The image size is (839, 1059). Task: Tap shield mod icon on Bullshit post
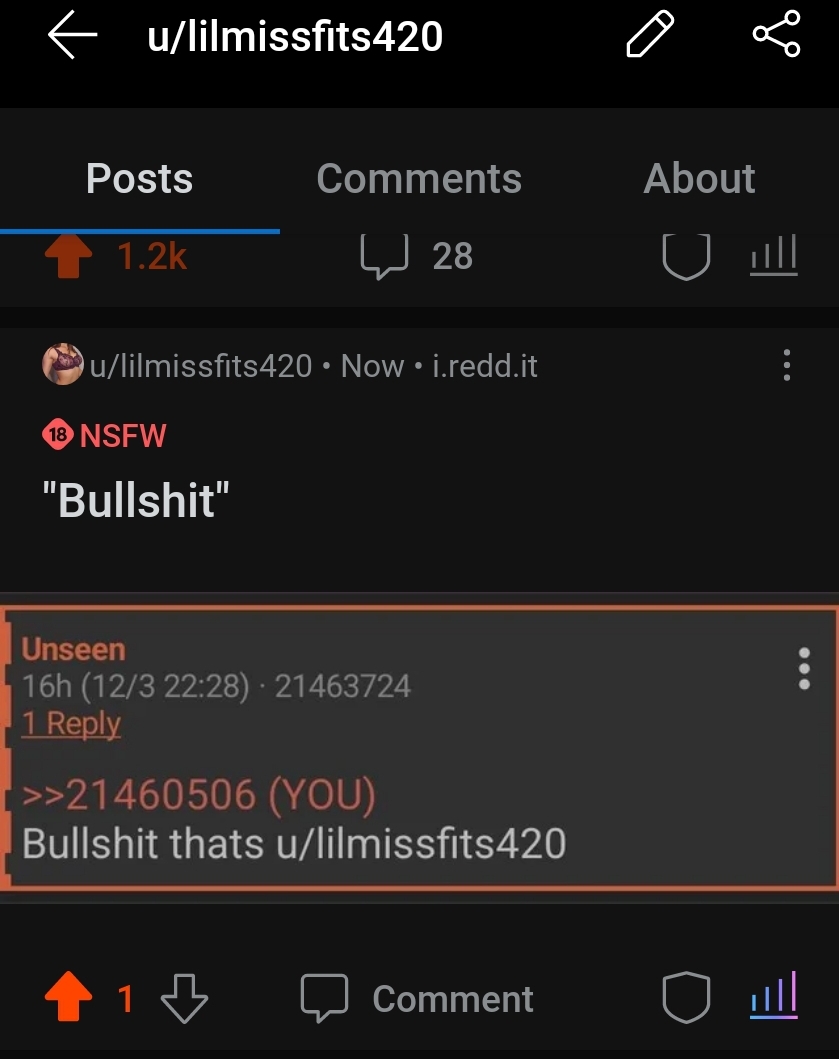[x=686, y=998]
